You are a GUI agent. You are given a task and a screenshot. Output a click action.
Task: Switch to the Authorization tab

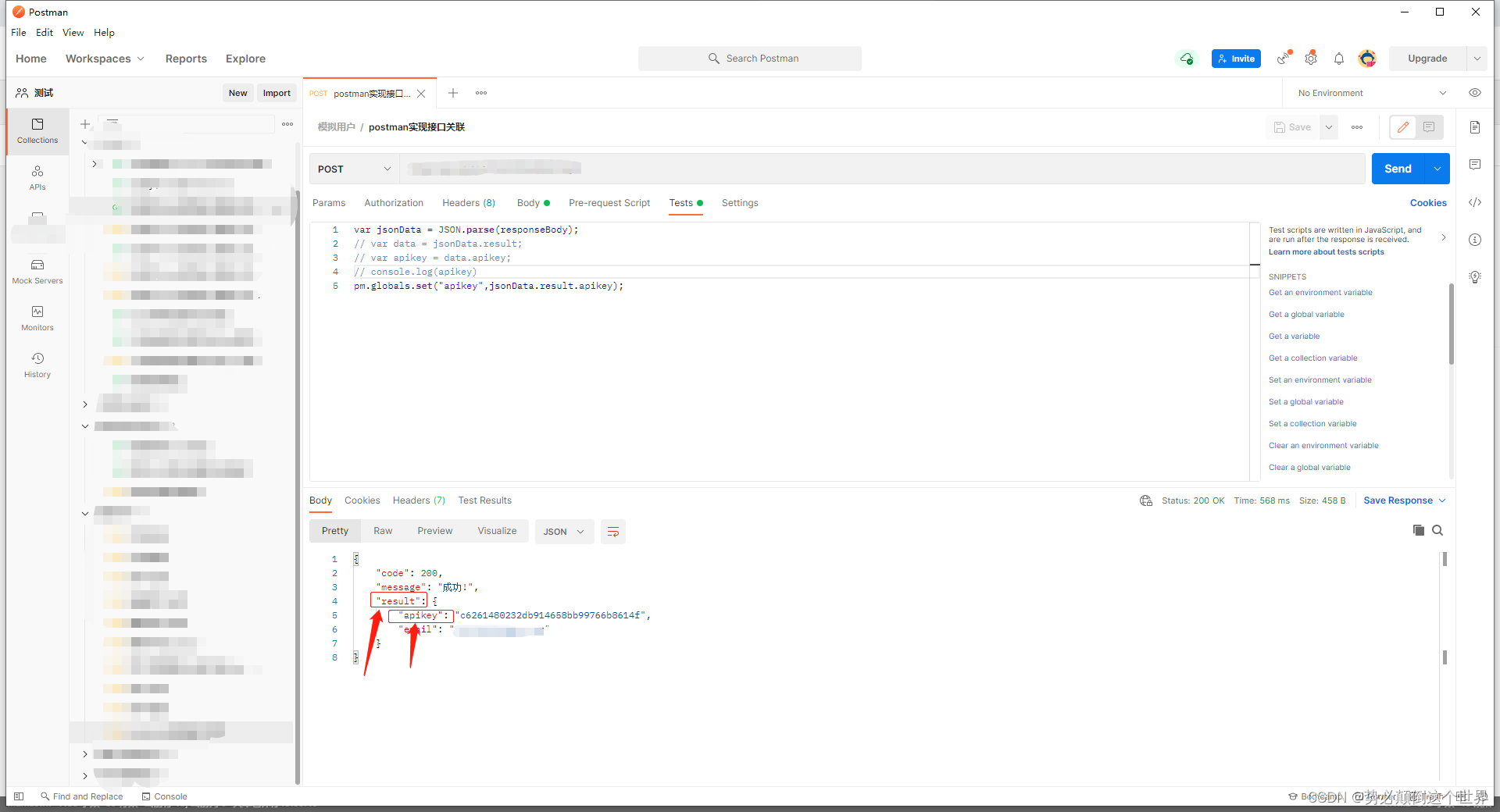(x=394, y=203)
